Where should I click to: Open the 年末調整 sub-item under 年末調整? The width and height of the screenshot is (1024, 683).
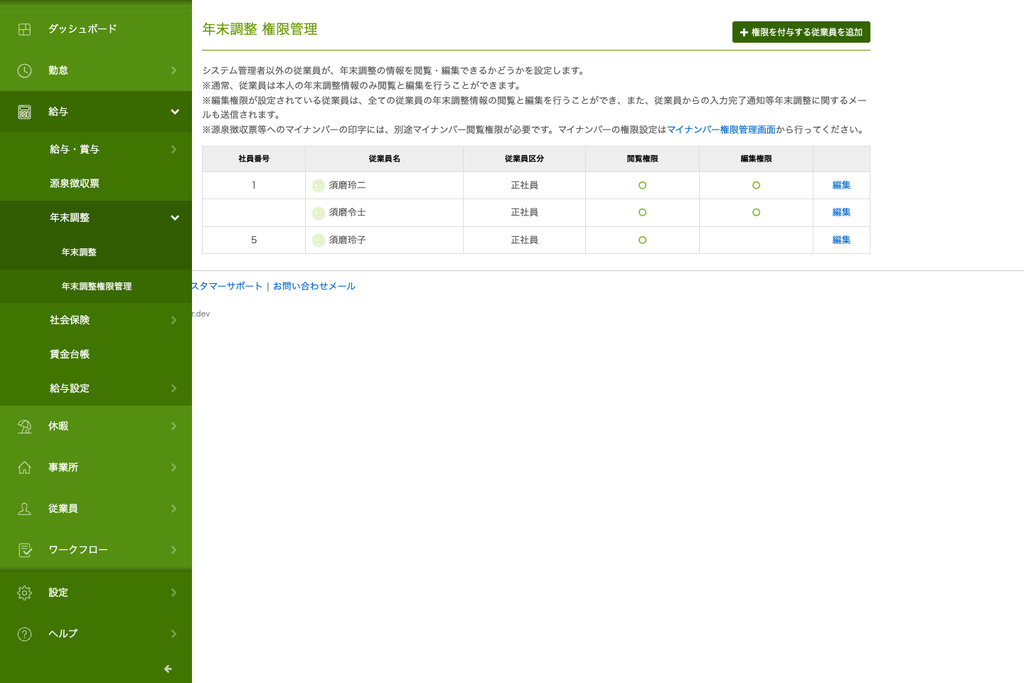coord(96,252)
